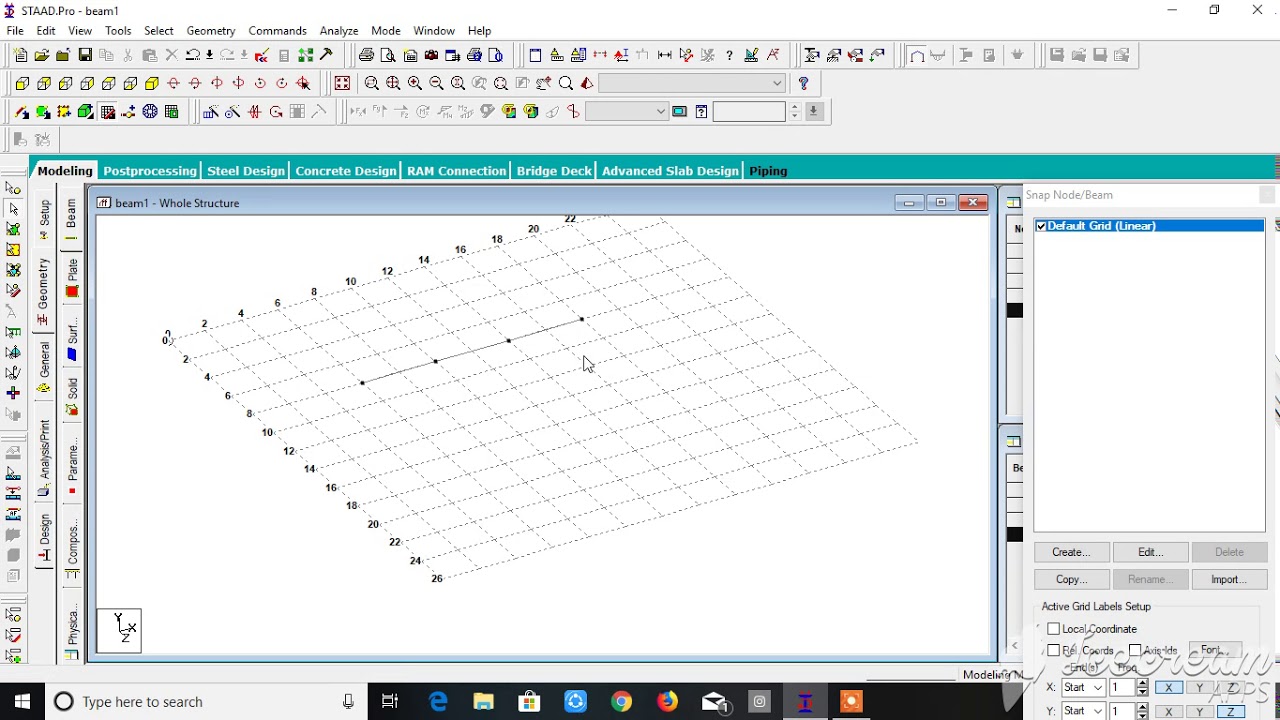Open the Analyze menu
This screenshot has height=720, width=1280.
(339, 31)
